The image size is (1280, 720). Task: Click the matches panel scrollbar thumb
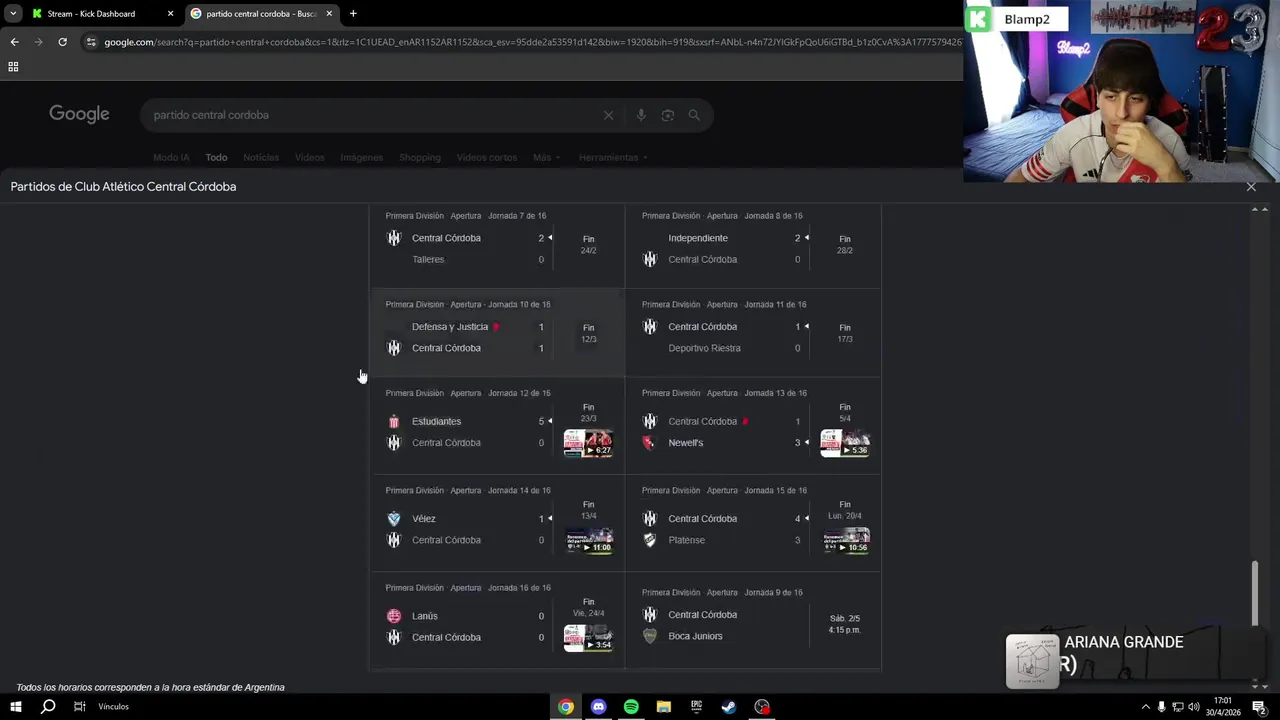click(1256, 592)
